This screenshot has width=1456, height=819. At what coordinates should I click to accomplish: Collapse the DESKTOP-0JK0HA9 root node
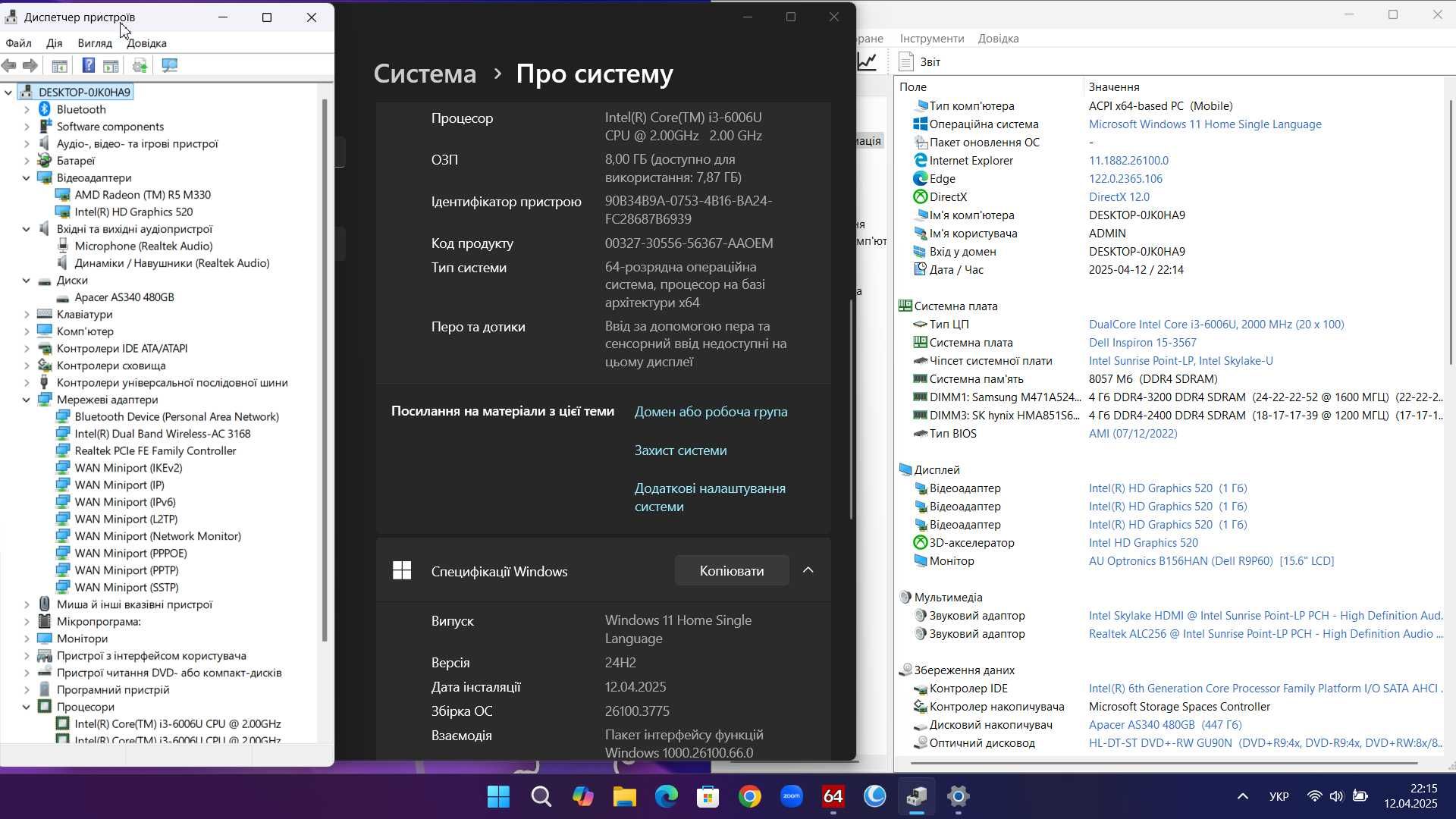[x=8, y=93]
